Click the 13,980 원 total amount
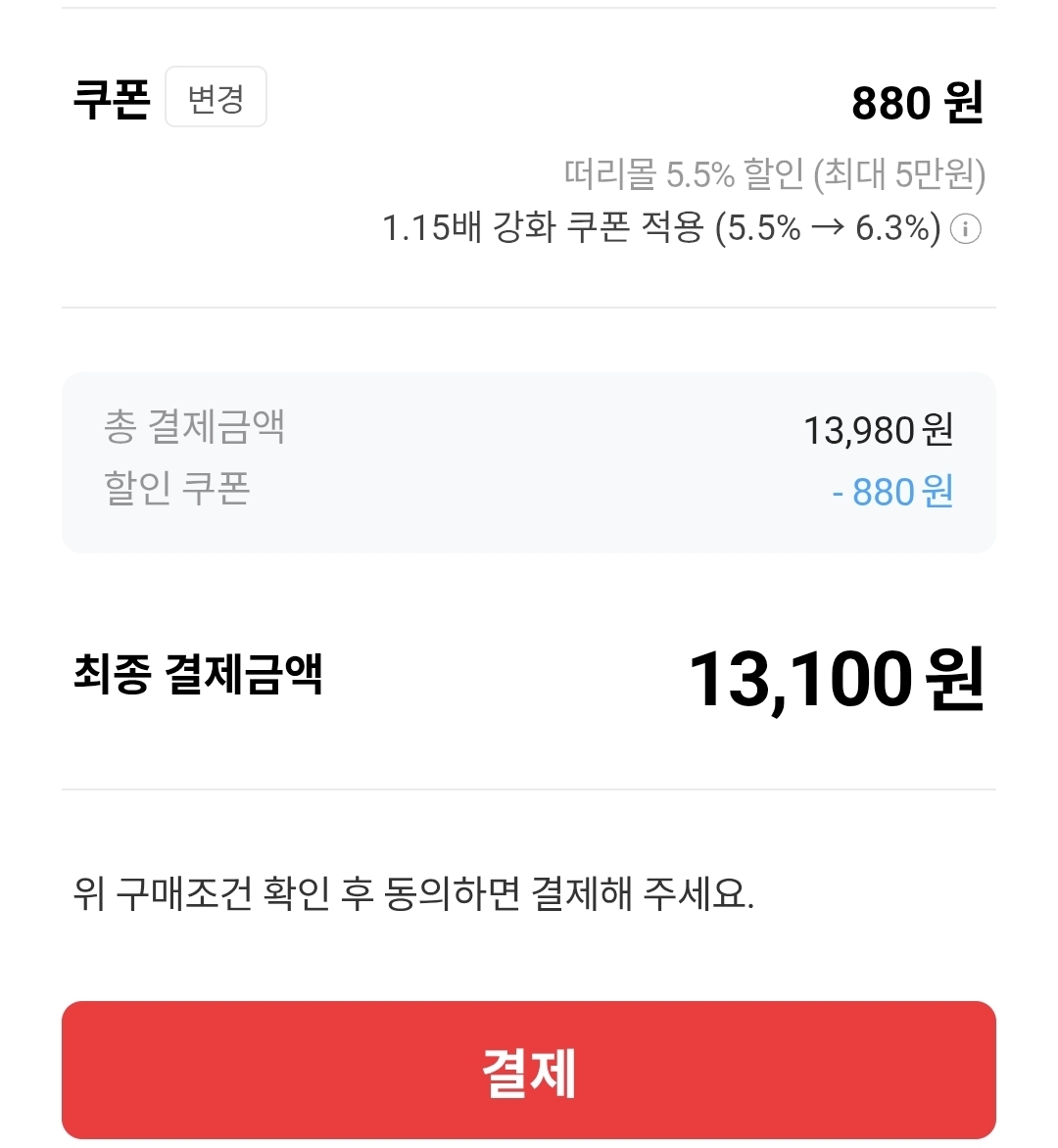Image resolution: width=1058 pixels, height=1148 pixels. tap(878, 430)
